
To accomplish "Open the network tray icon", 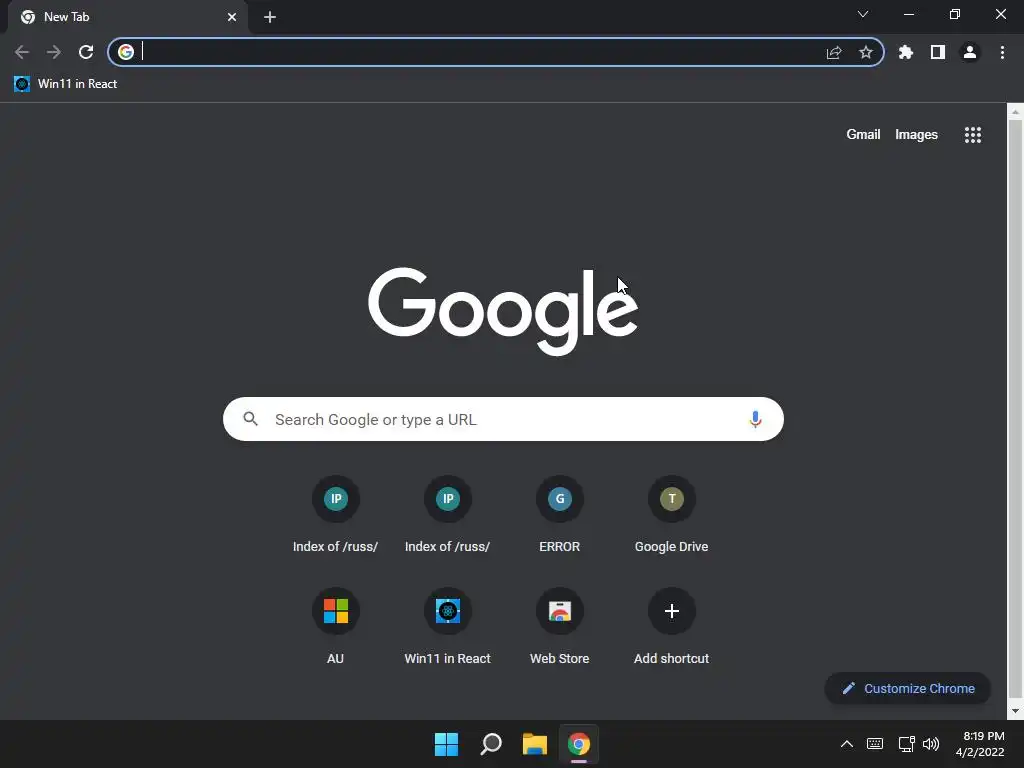I will click(906, 744).
